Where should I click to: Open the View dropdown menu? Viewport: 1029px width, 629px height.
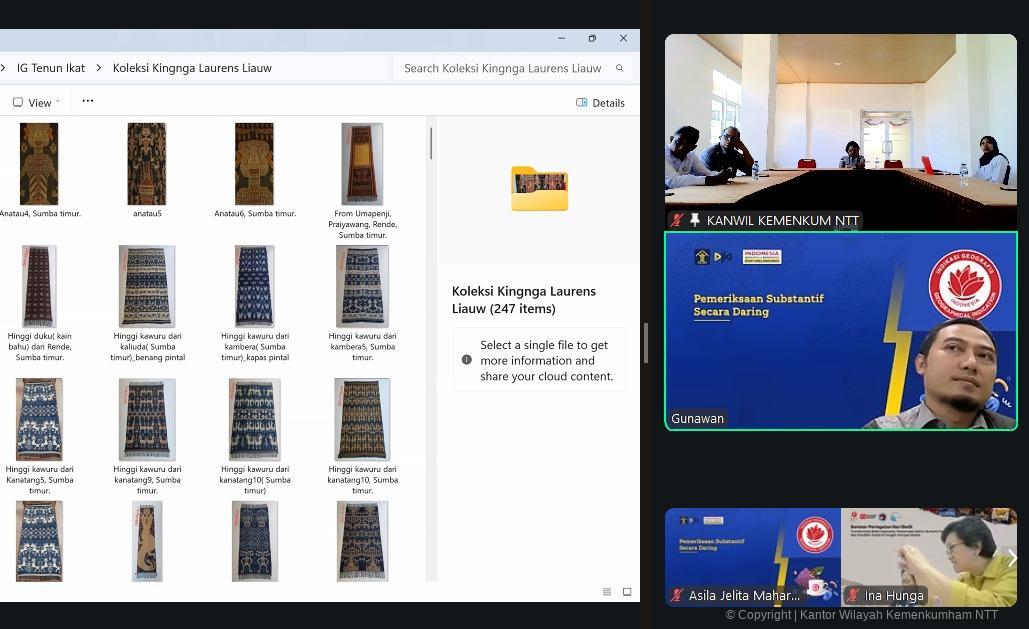38,102
